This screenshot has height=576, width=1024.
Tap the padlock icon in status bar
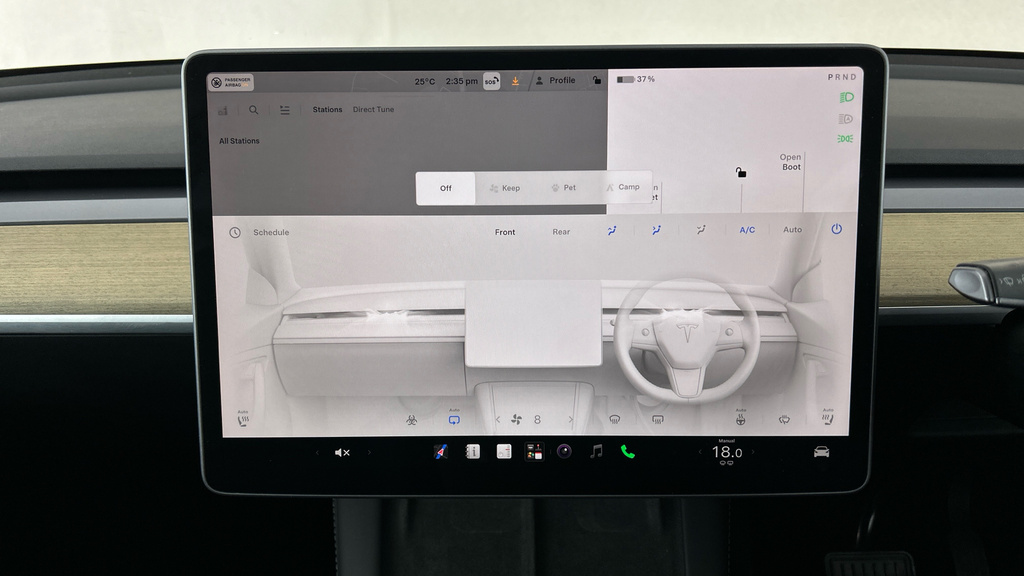click(597, 80)
